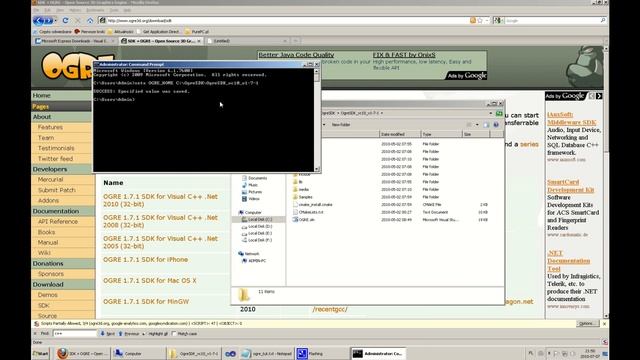Image resolution: width=640 pixels, height=360 pixels.
Task: Bookmark page with the star icon
Action: (x=480, y=20)
